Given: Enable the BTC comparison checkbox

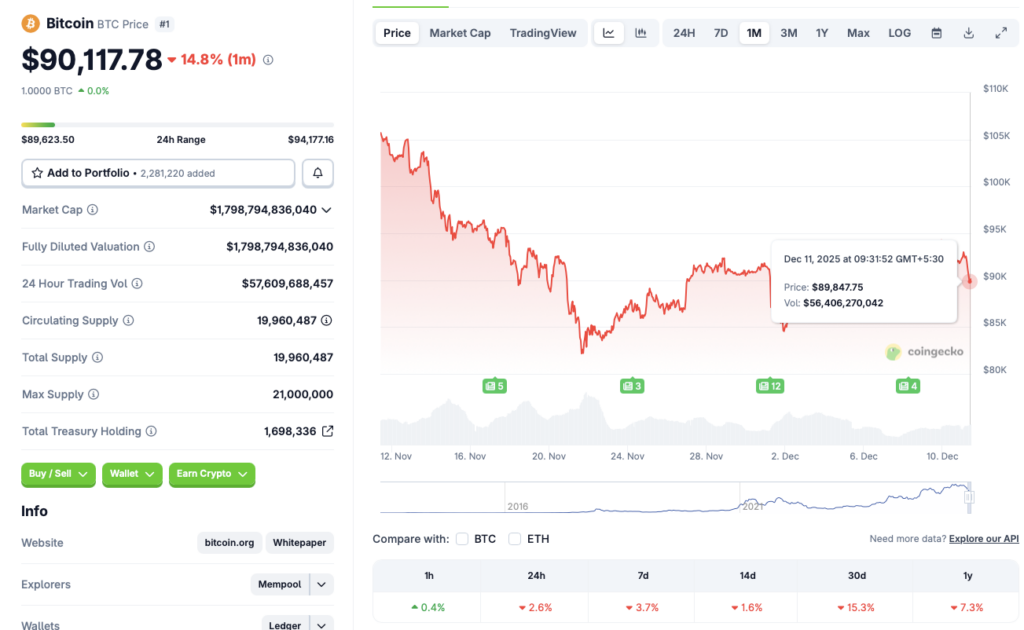Looking at the screenshot, I should click(462, 538).
